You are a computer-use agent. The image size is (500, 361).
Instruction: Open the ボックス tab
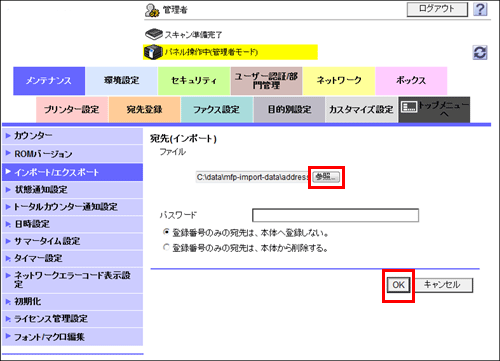point(411,81)
